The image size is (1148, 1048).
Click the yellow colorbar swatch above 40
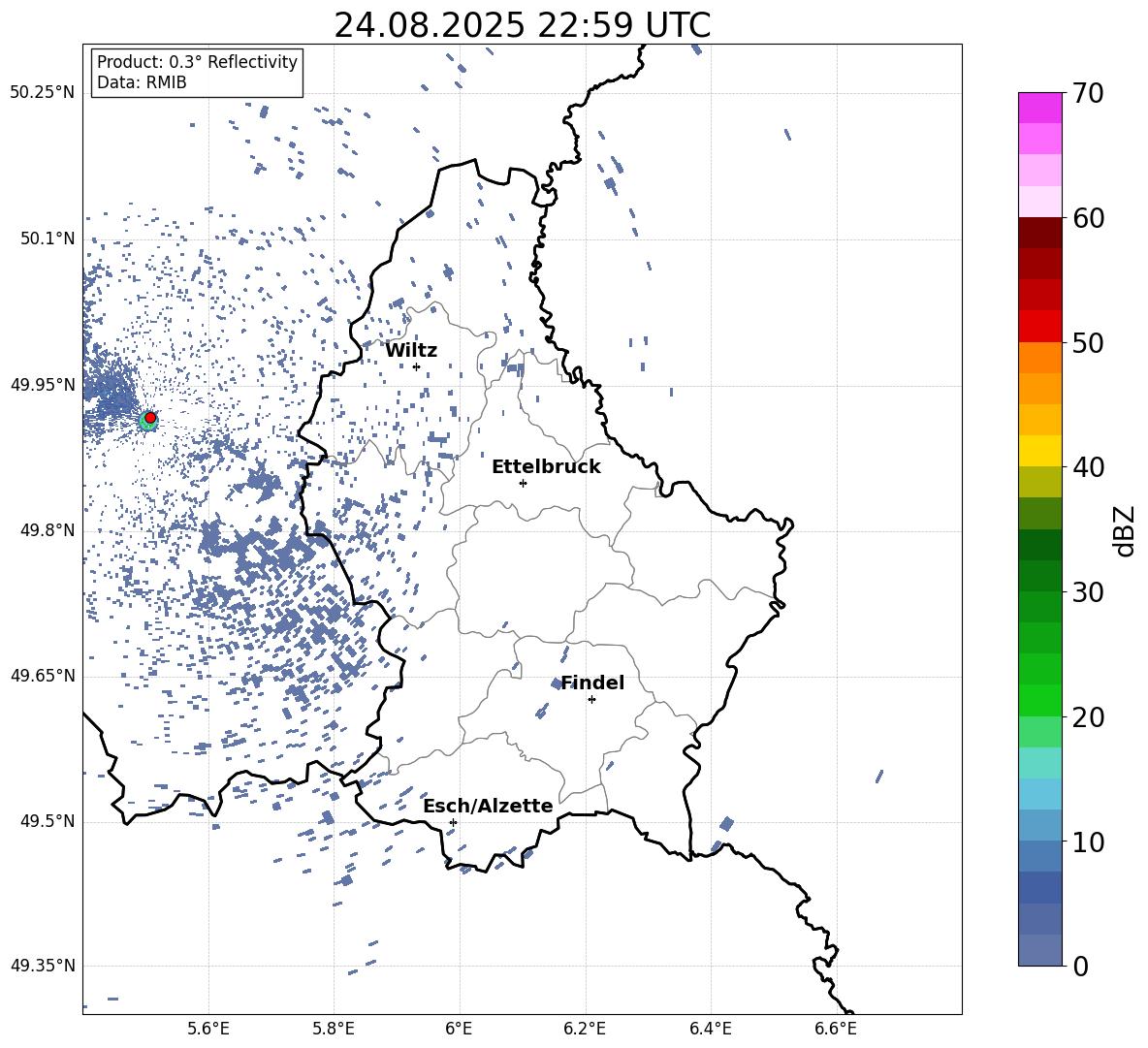click(1039, 451)
